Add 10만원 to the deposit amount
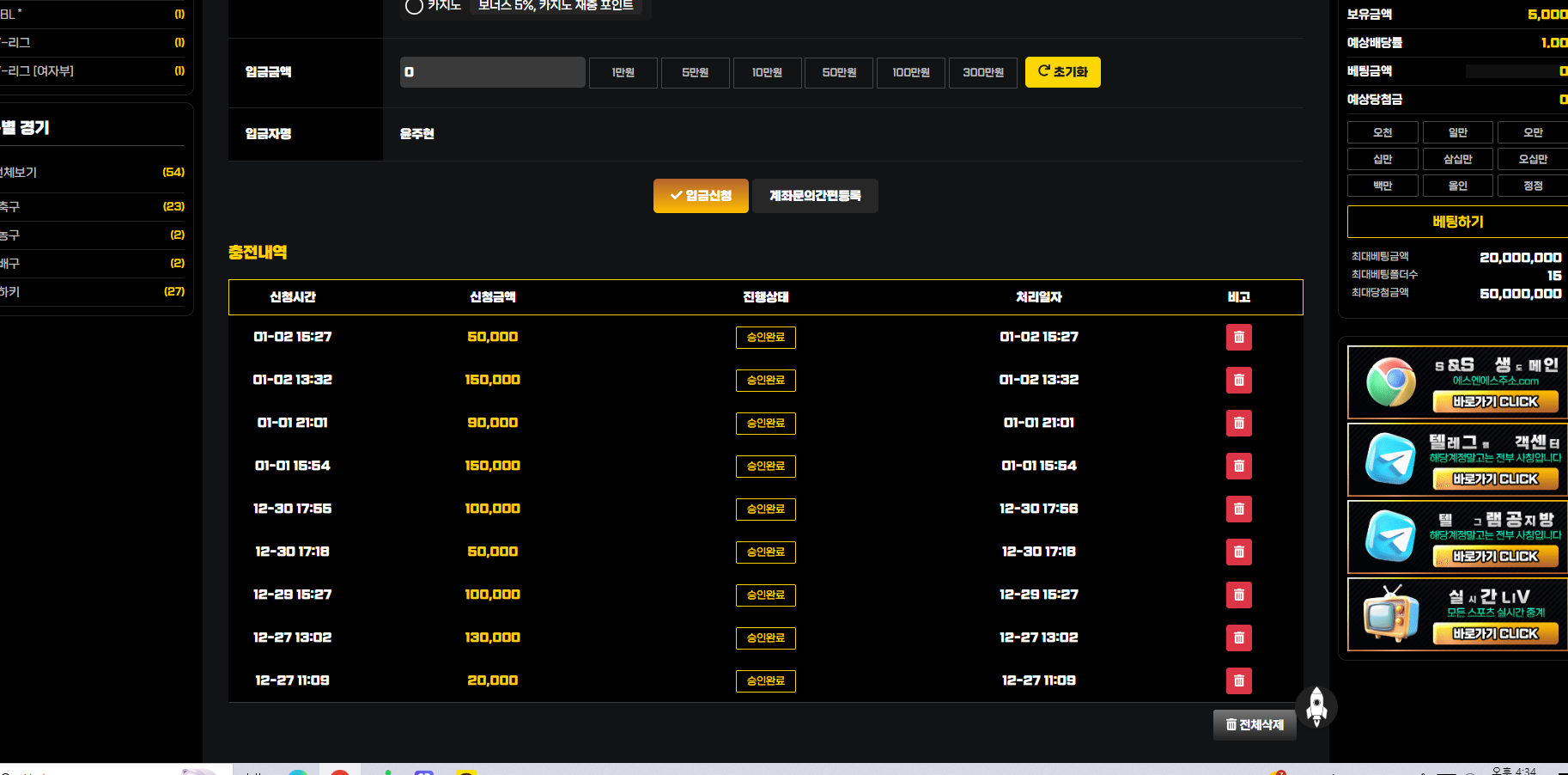This screenshot has height=775, width=1568. [x=767, y=73]
